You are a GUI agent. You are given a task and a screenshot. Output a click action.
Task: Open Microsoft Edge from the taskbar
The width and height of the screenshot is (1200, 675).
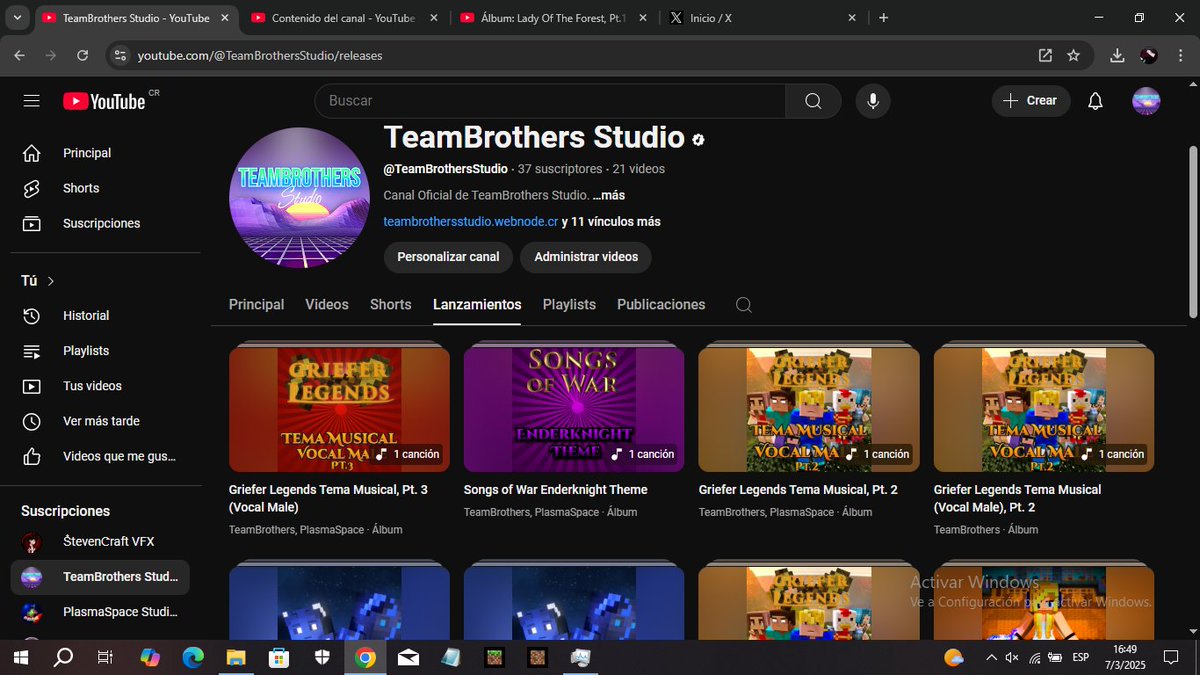193,657
